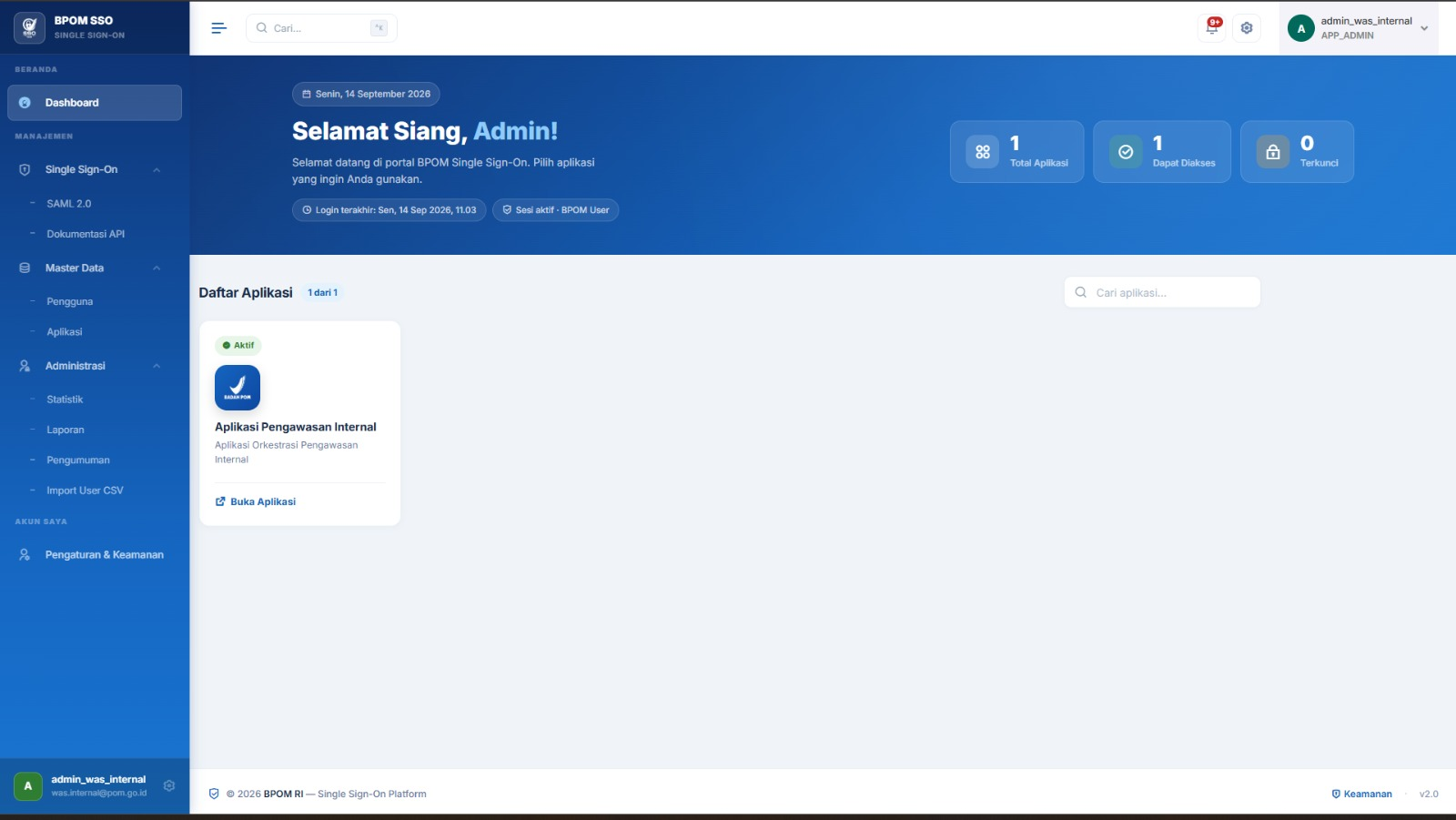
Task: Click was.internal@pom.go.id email in sidebar
Action: [99, 793]
